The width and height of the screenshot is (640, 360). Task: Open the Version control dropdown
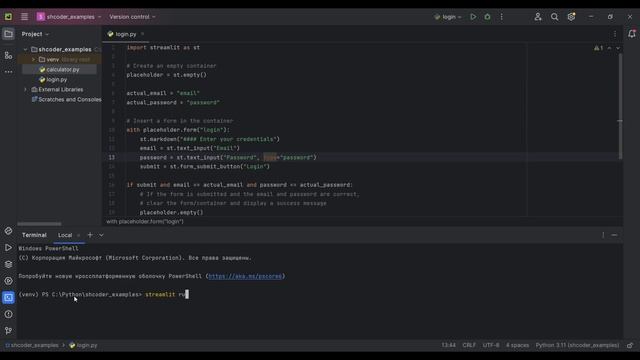tap(132, 17)
